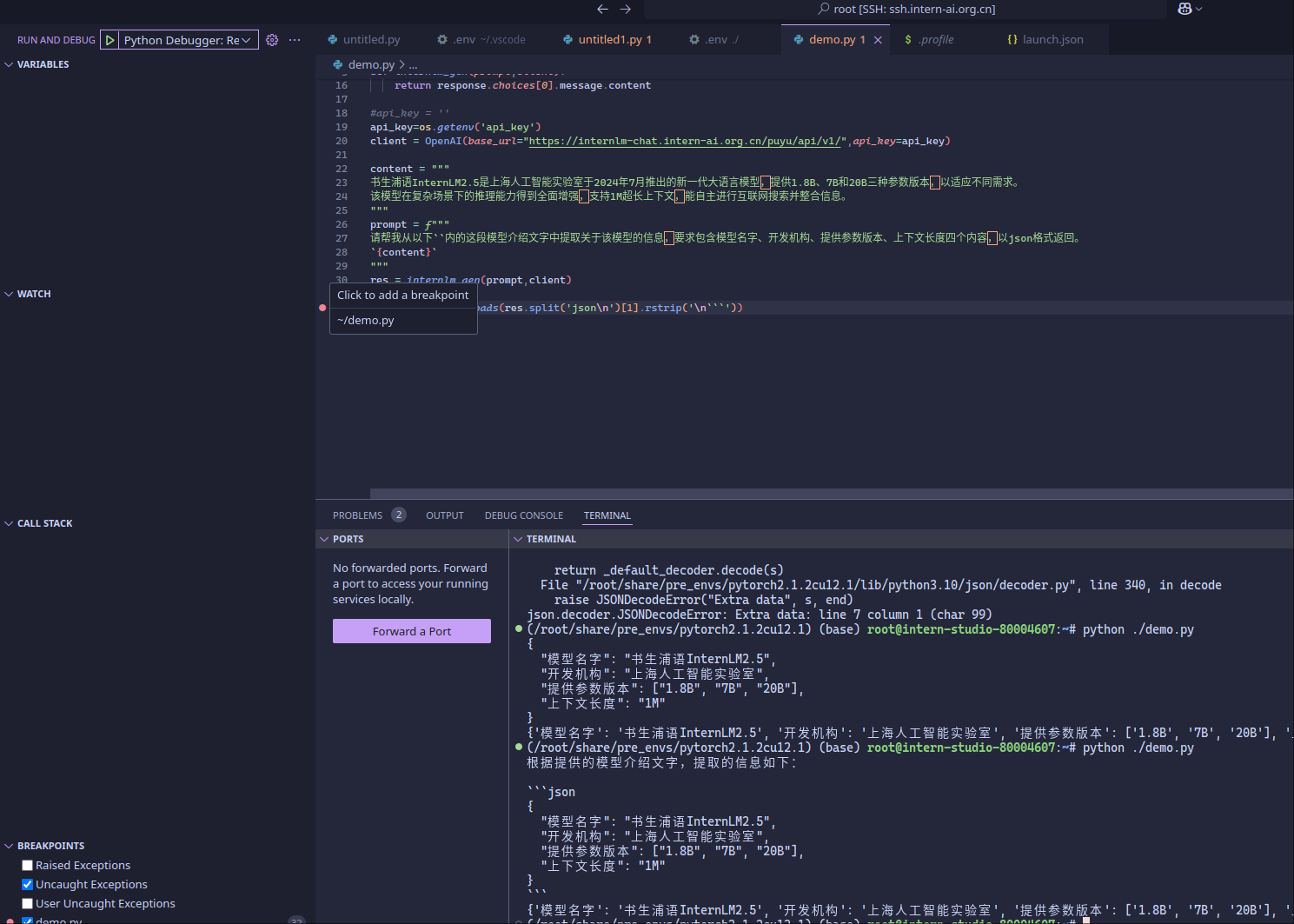1294x924 pixels.
Task: Toggle the red breakpoint dot in gutter
Action: (322, 308)
